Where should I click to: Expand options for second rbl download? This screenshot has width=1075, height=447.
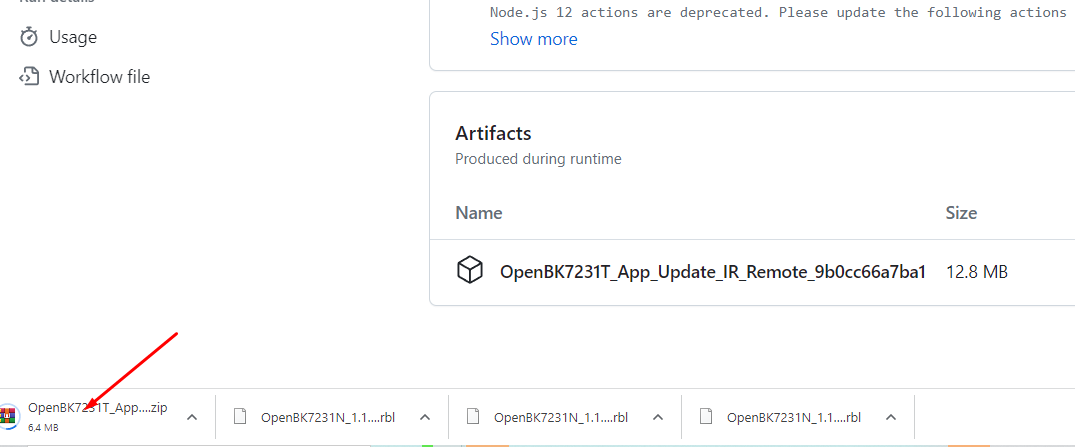(658, 417)
